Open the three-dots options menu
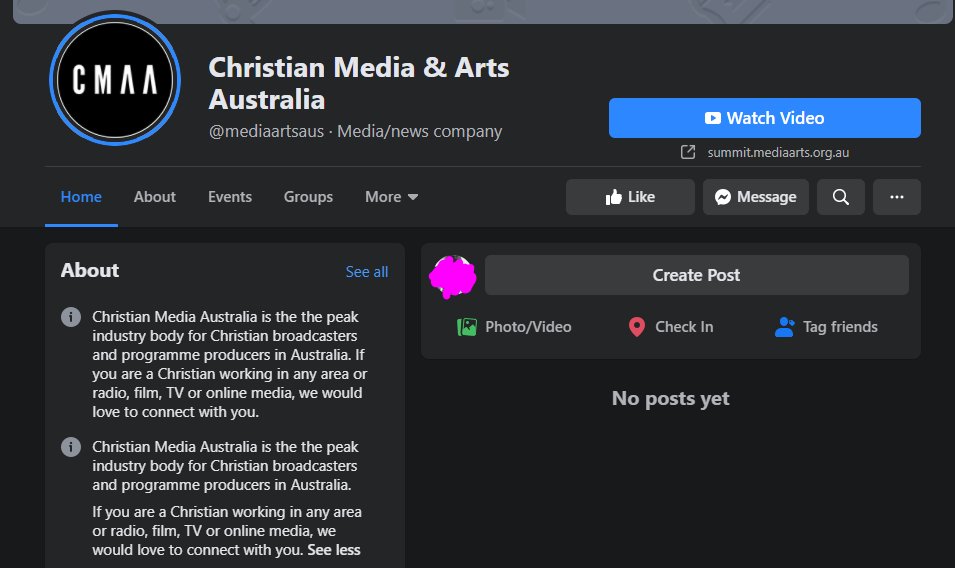The height and width of the screenshot is (568, 955). pos(897,197)
